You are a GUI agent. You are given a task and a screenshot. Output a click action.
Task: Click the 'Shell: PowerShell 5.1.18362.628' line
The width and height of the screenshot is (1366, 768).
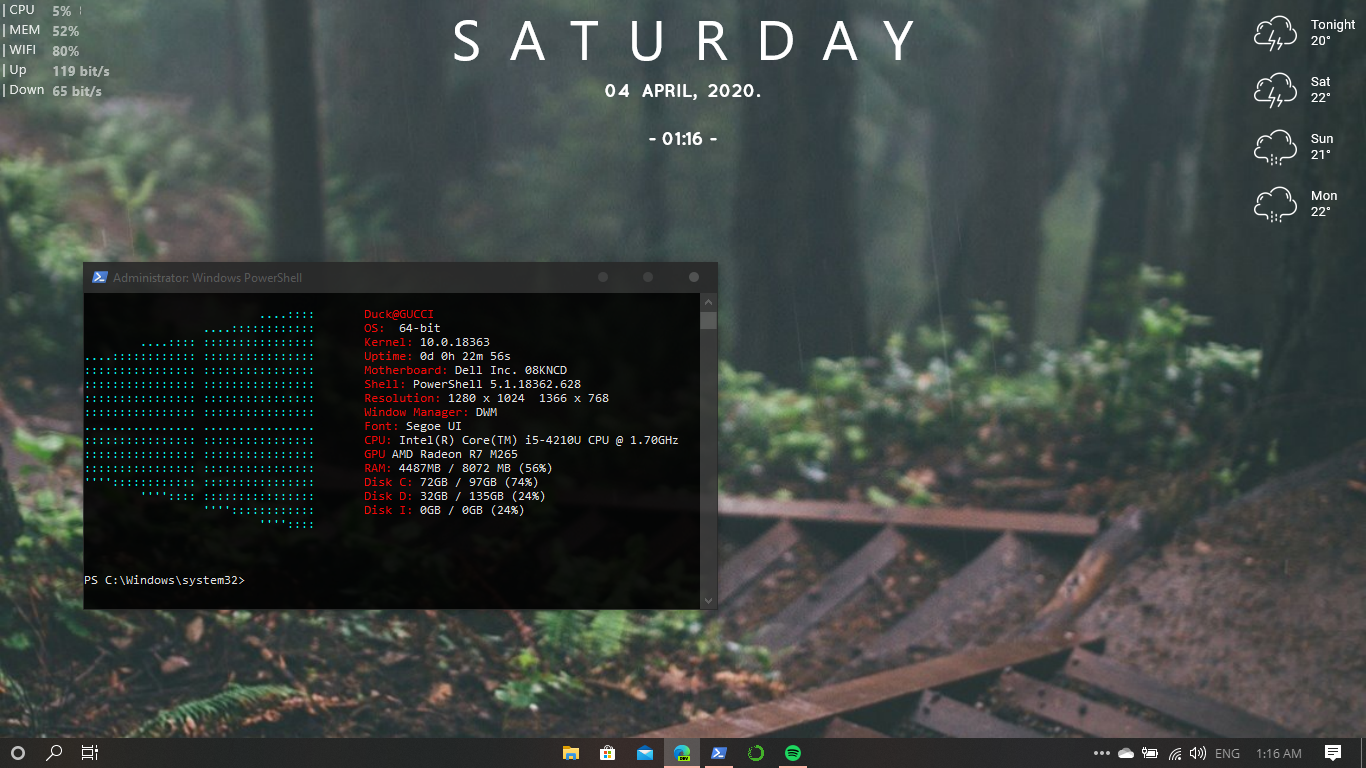pyautogui.click(x=472, y=384)
